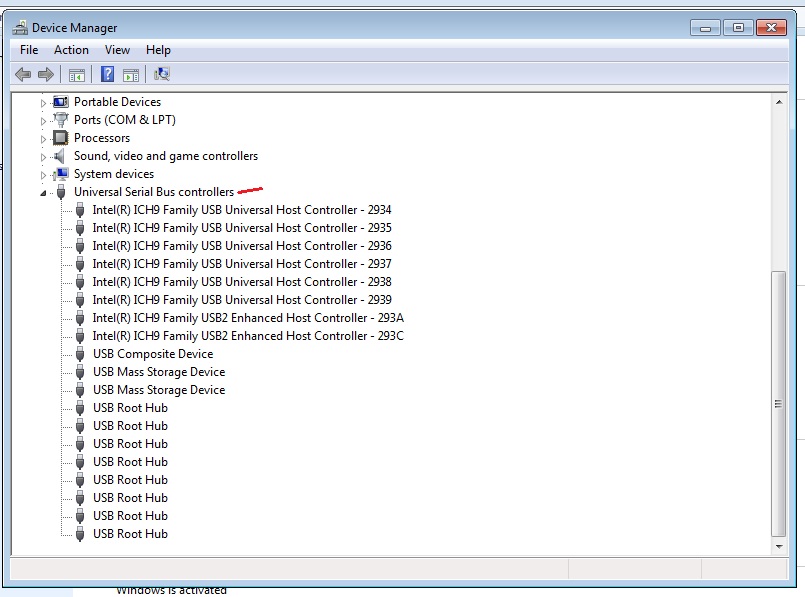The image size is (805, 597).
Task: Open the File menu
Action: 29,50
